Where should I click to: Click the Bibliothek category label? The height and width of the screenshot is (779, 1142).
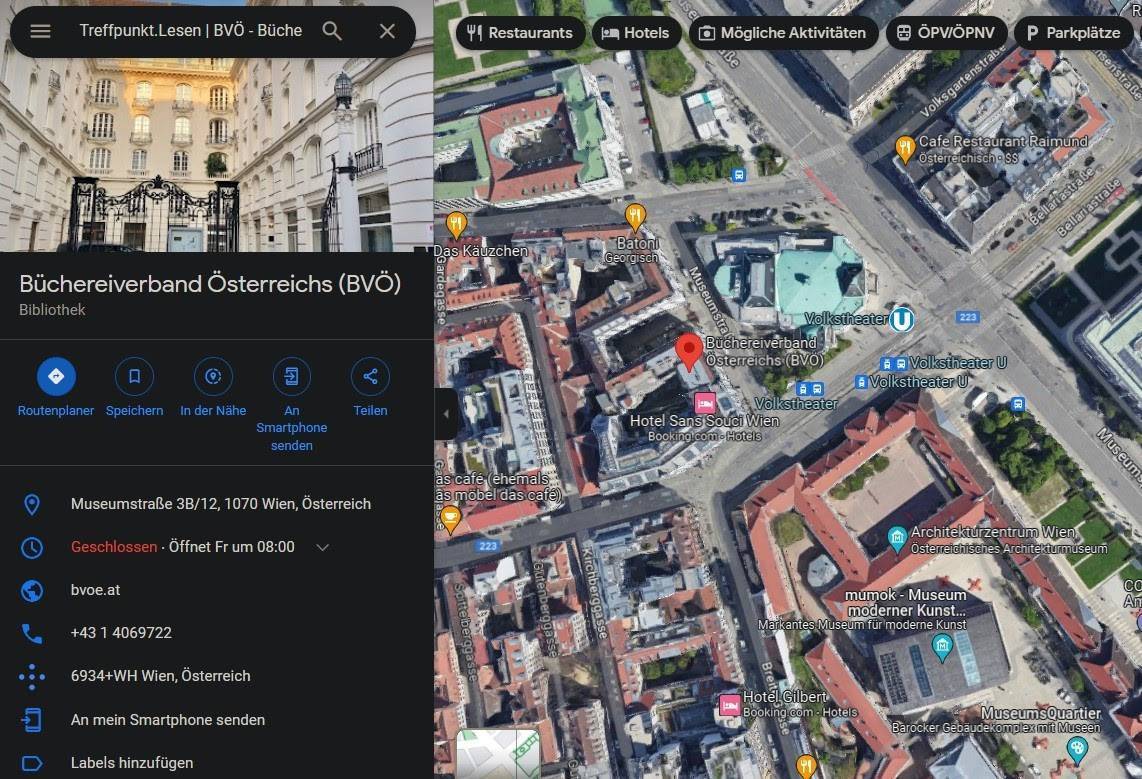[x=52, y=310]
